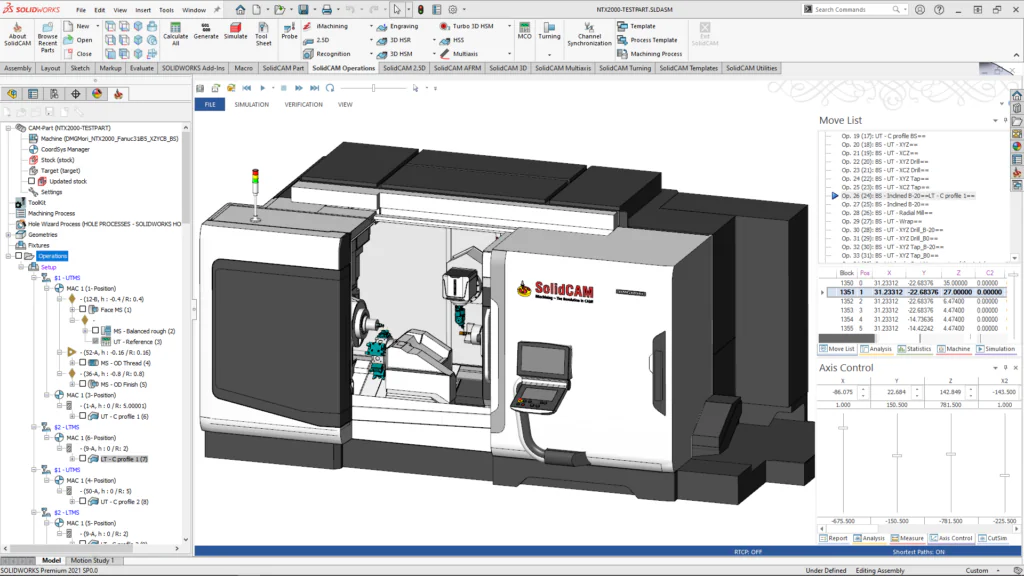The image size is (1024, 576).
Task: Click the Reset simulation loop icon
Action: (328, 89)
